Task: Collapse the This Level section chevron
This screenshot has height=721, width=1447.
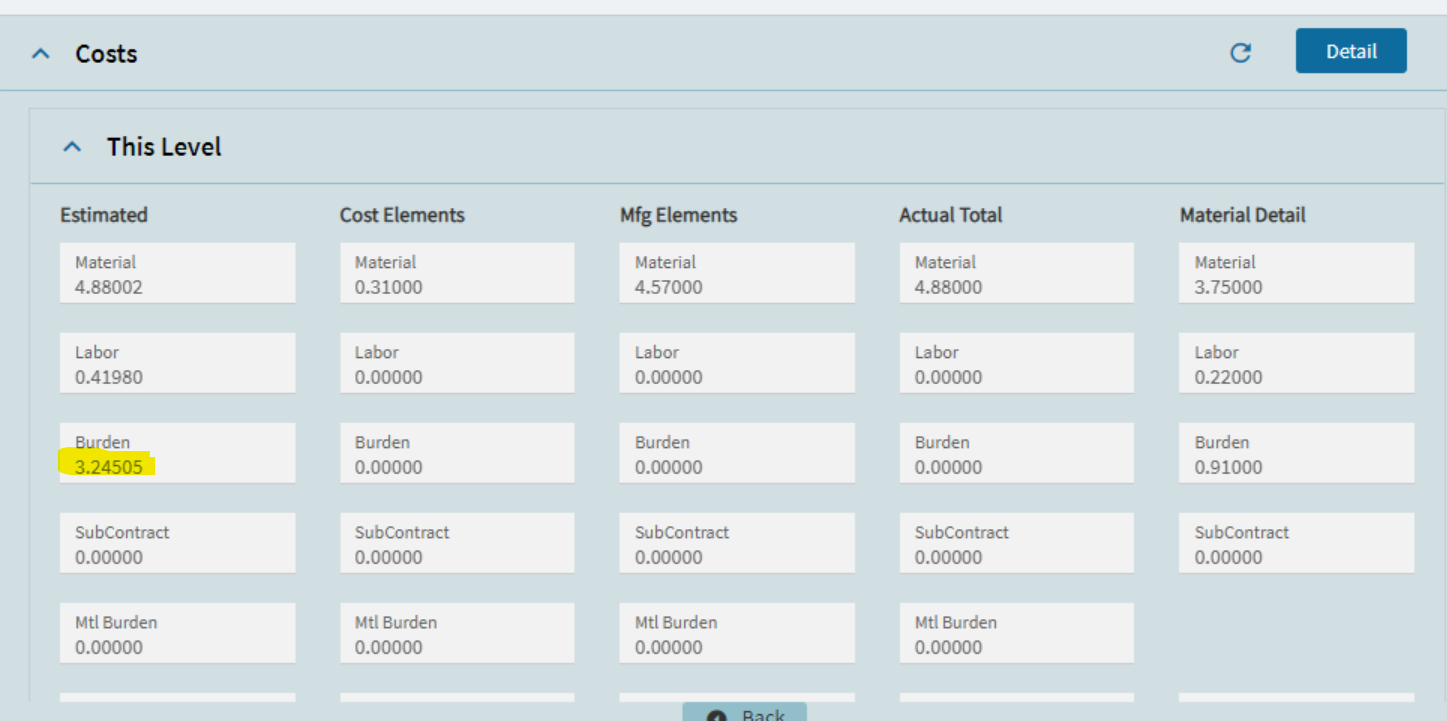Action: (72, 147)
